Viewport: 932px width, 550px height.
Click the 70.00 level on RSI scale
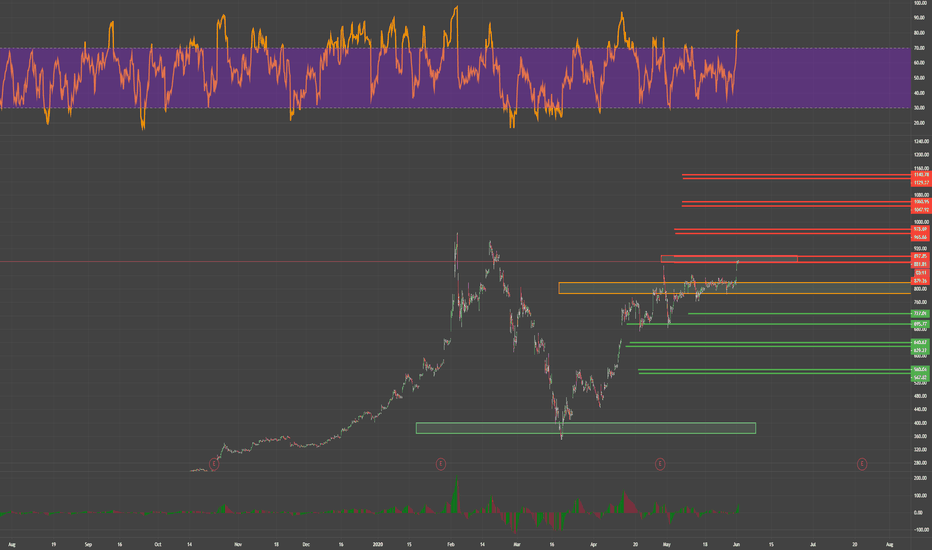pyautogui.click(x=919, y=48)
